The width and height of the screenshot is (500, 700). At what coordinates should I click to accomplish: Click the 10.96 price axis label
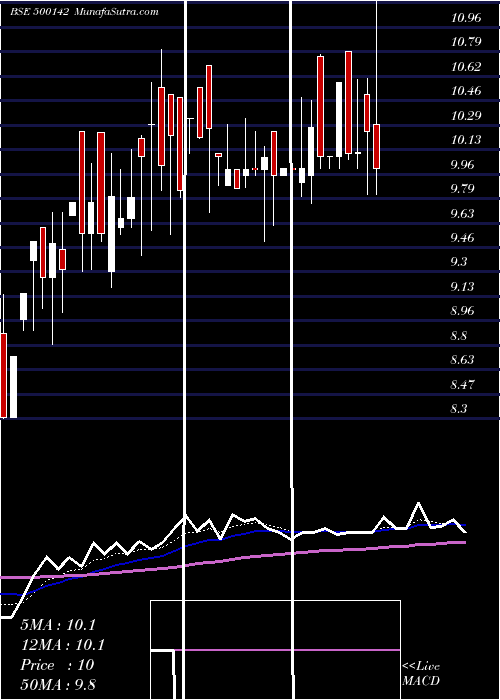pyautogui.click(x=466, y=18)
